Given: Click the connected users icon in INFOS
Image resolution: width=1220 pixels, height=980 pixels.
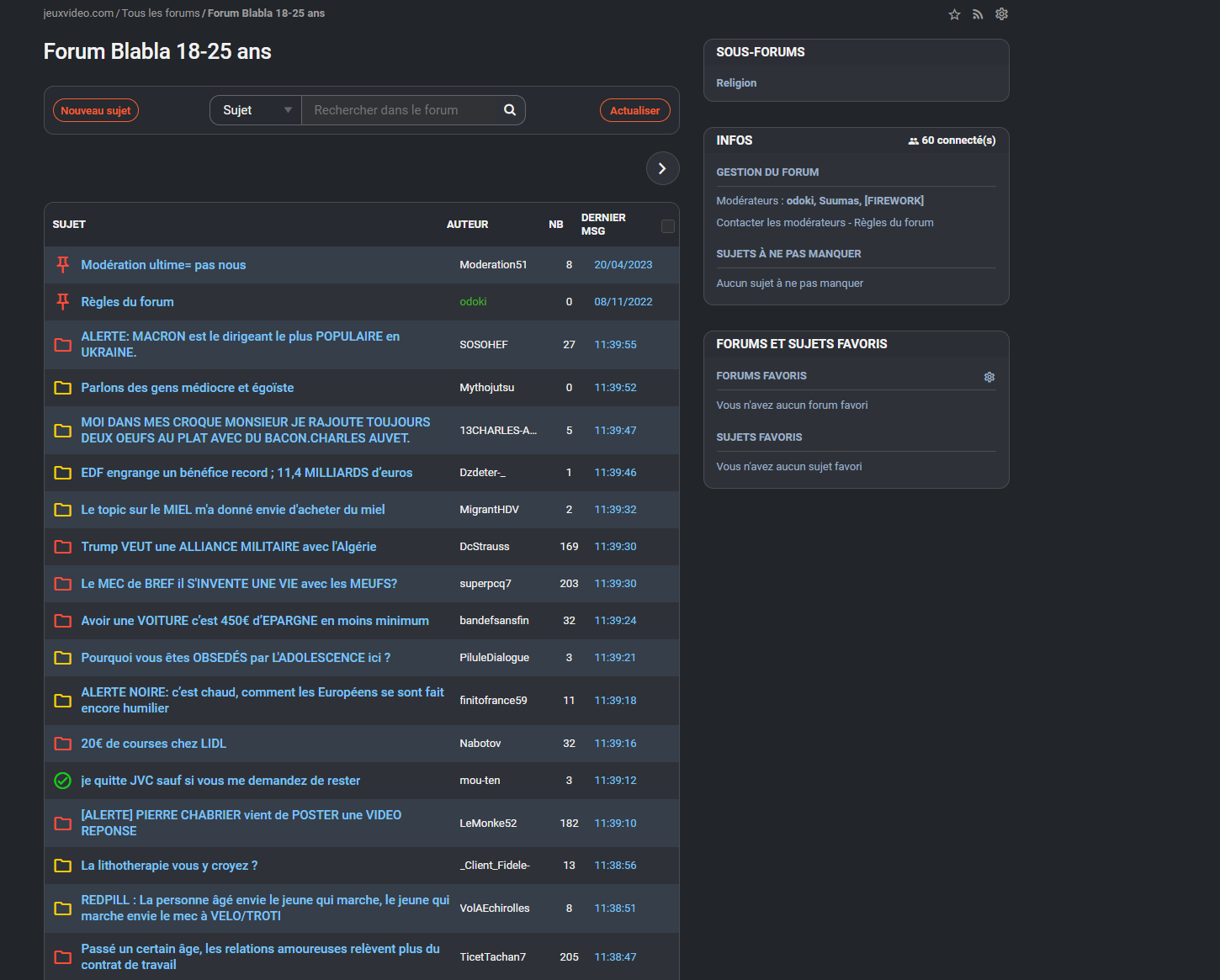Looking at the screenshot, I should tap(913, 141).
